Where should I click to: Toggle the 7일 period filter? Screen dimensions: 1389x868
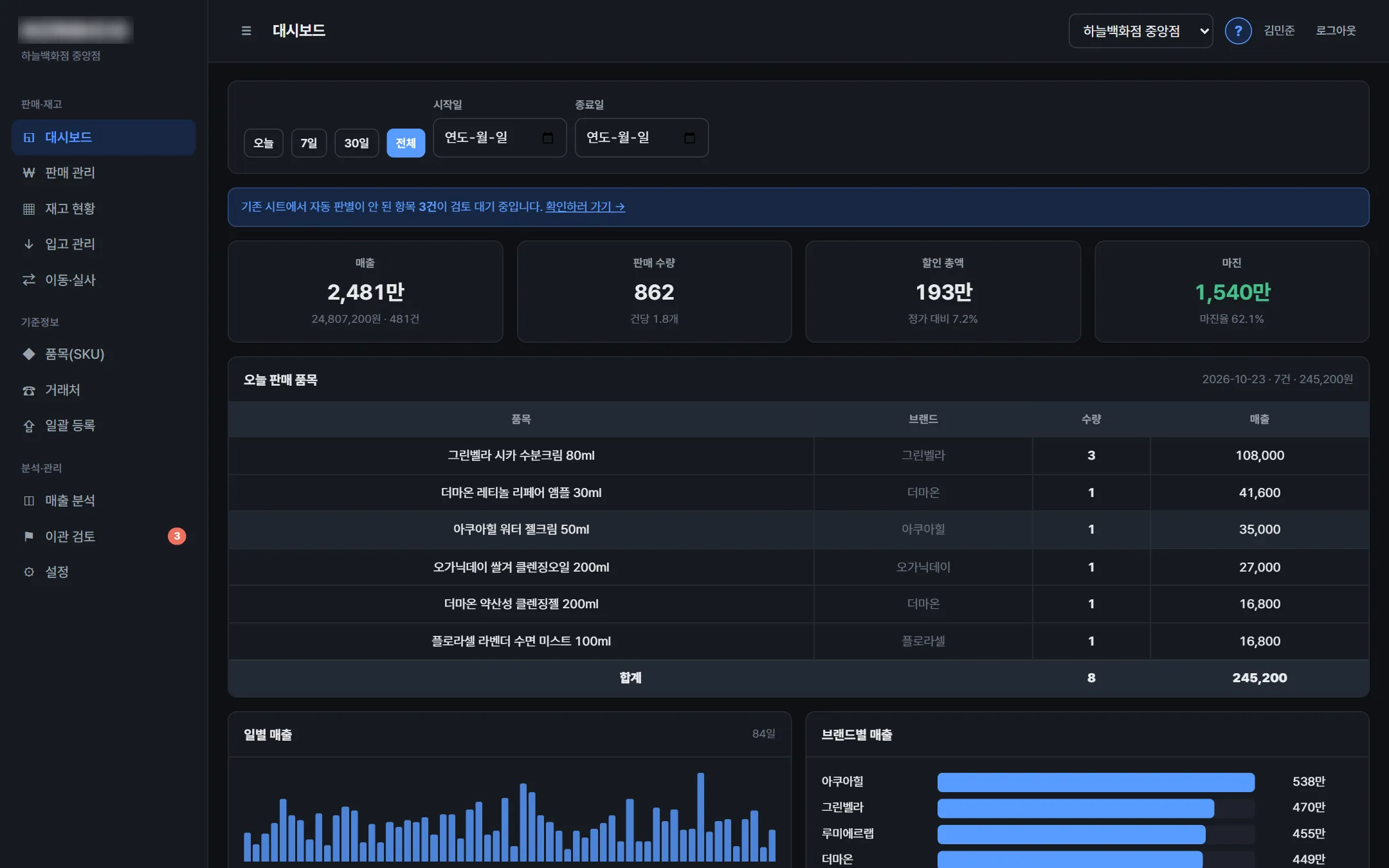point(309,143)
